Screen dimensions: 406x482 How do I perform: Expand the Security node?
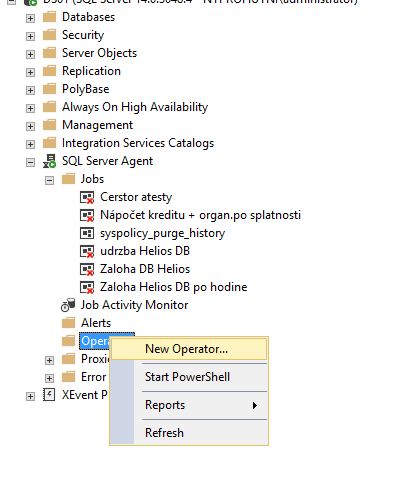pos(30,36)
